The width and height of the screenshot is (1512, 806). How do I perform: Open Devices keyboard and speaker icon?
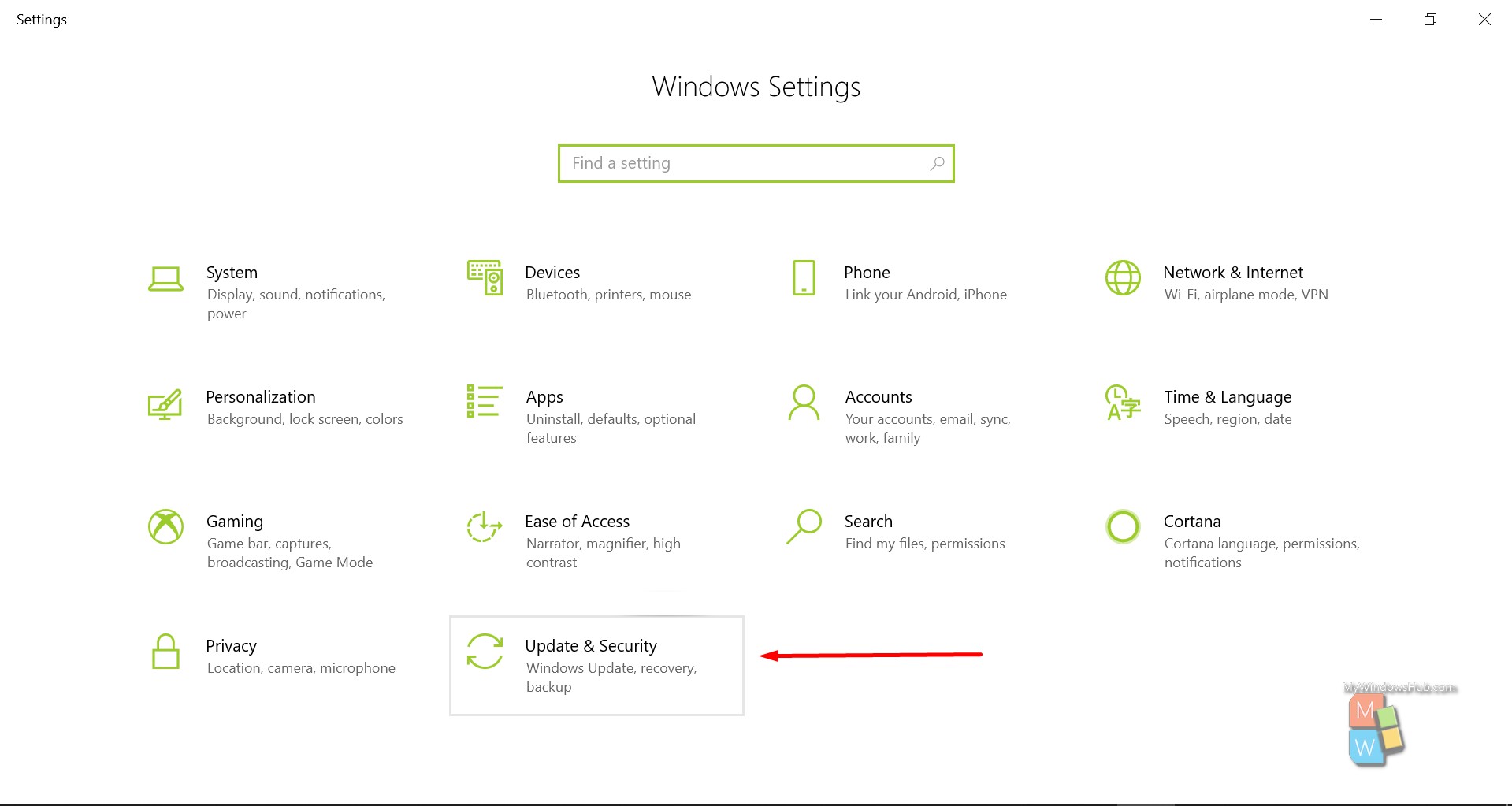pyautogui.click(x=485, y=277)
